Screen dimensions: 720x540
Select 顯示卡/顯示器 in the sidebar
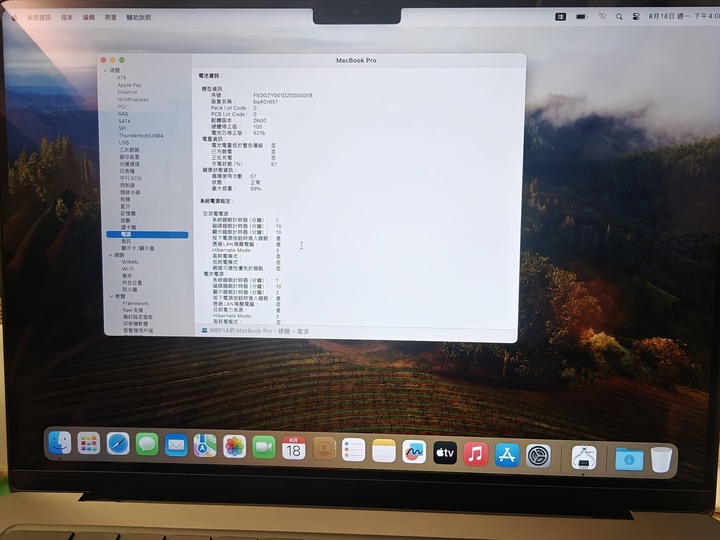138,248
